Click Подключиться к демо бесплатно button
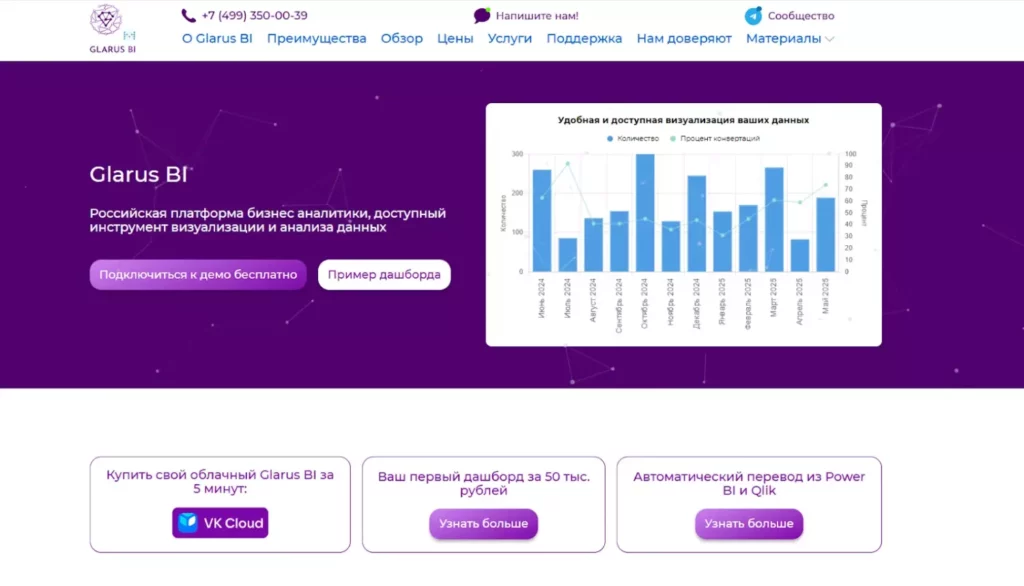 (x=198, y=274)
